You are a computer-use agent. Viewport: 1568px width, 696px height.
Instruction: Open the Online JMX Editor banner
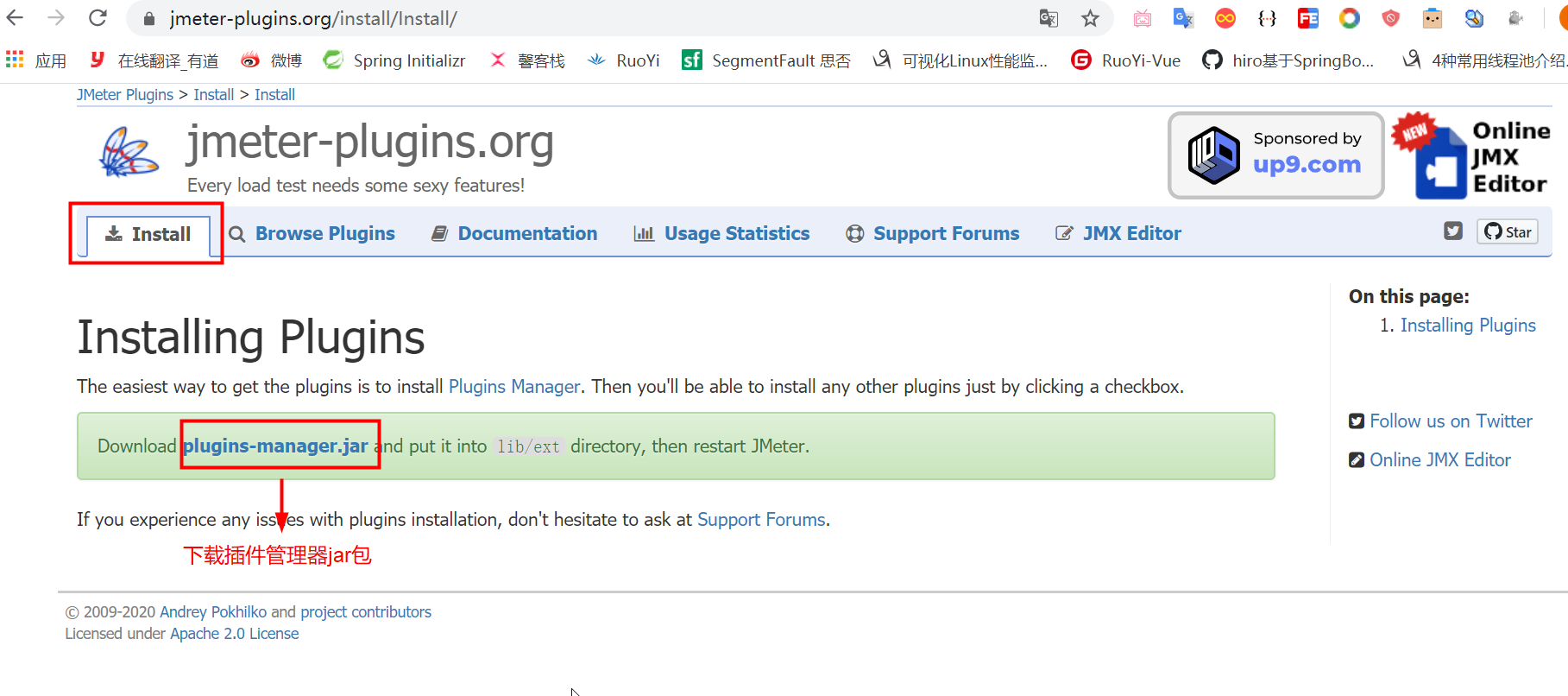1472,156
